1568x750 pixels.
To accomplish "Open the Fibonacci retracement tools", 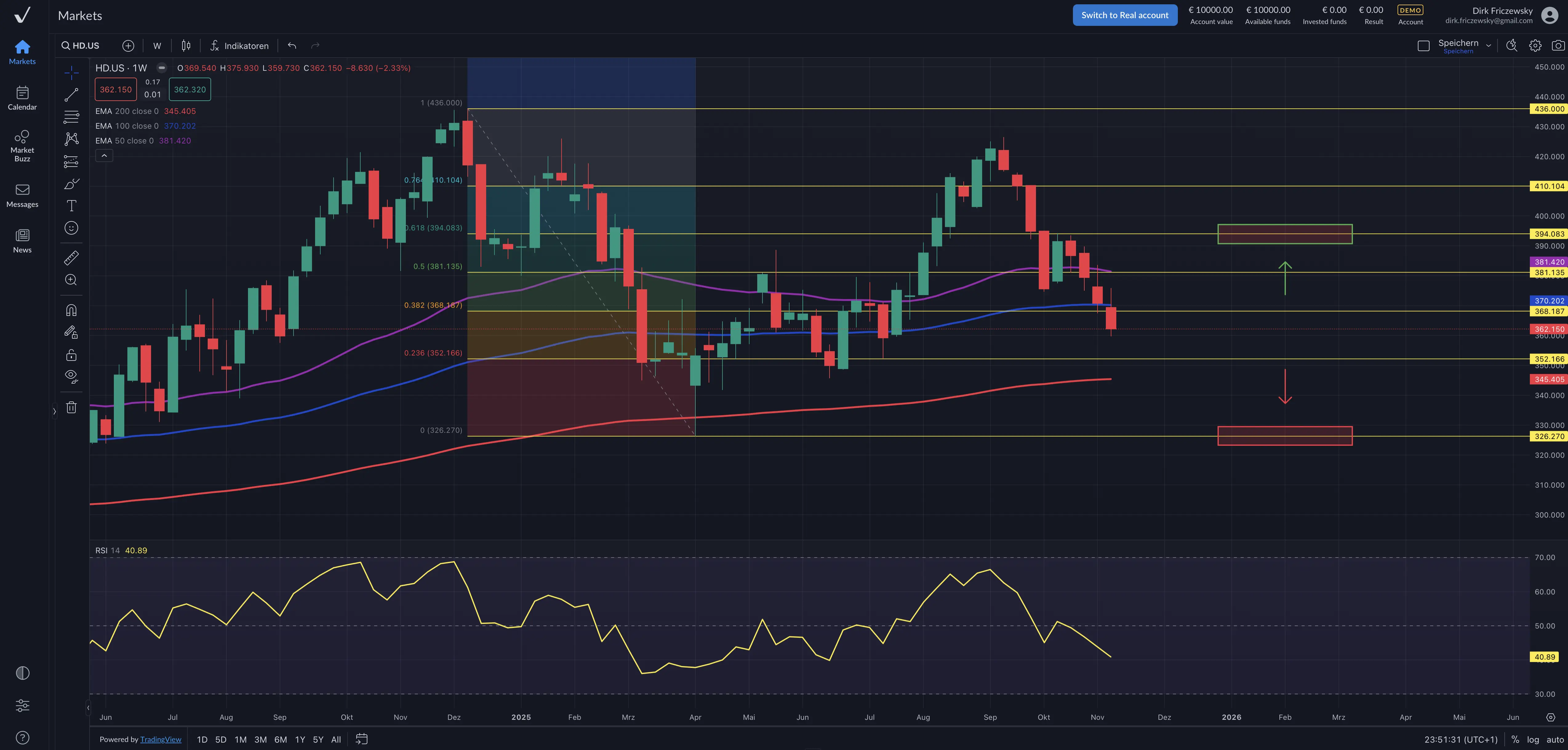I will tap(71, 116).
